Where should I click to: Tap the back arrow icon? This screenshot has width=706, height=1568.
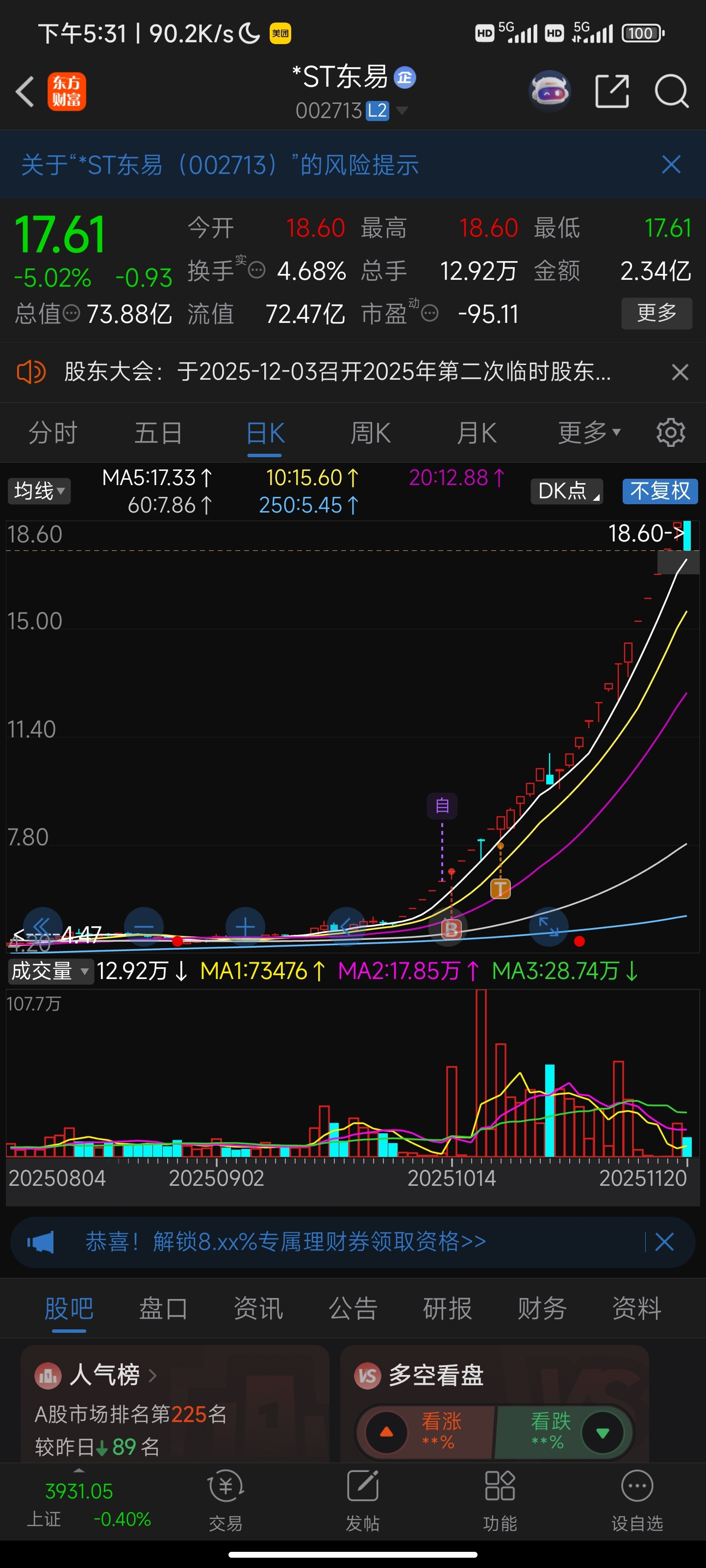click(25, 92)
